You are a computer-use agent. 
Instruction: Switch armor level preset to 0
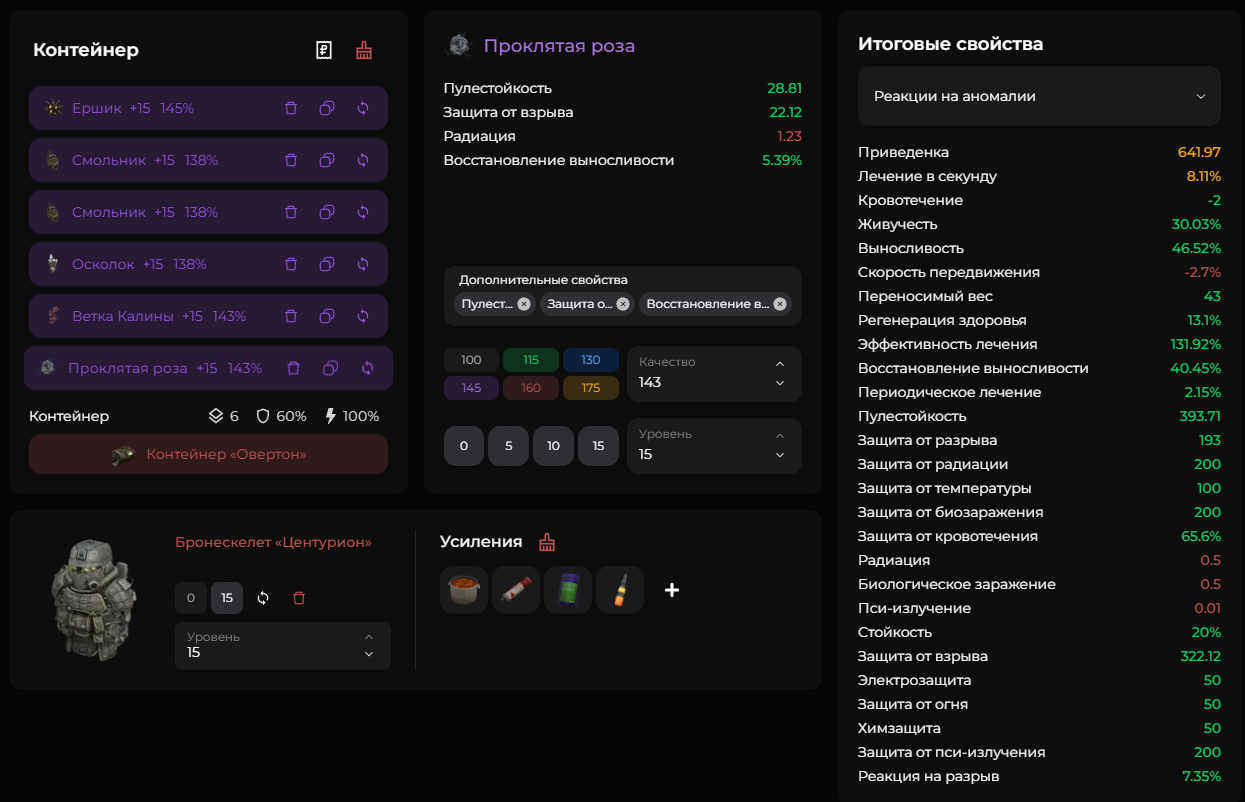click(x=190, y=598)
